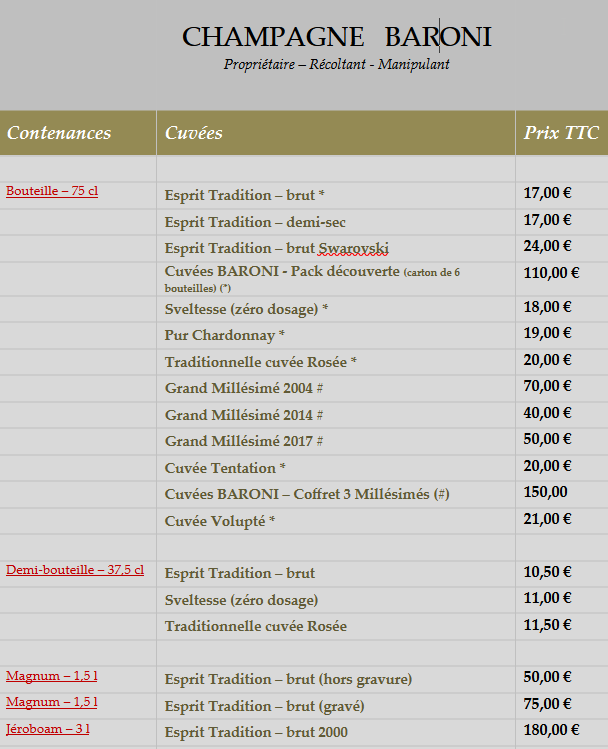Click the Propriétaire – Récoltant - Manipulant subtitle
The image size is (608, 749).
click(336, 65)
